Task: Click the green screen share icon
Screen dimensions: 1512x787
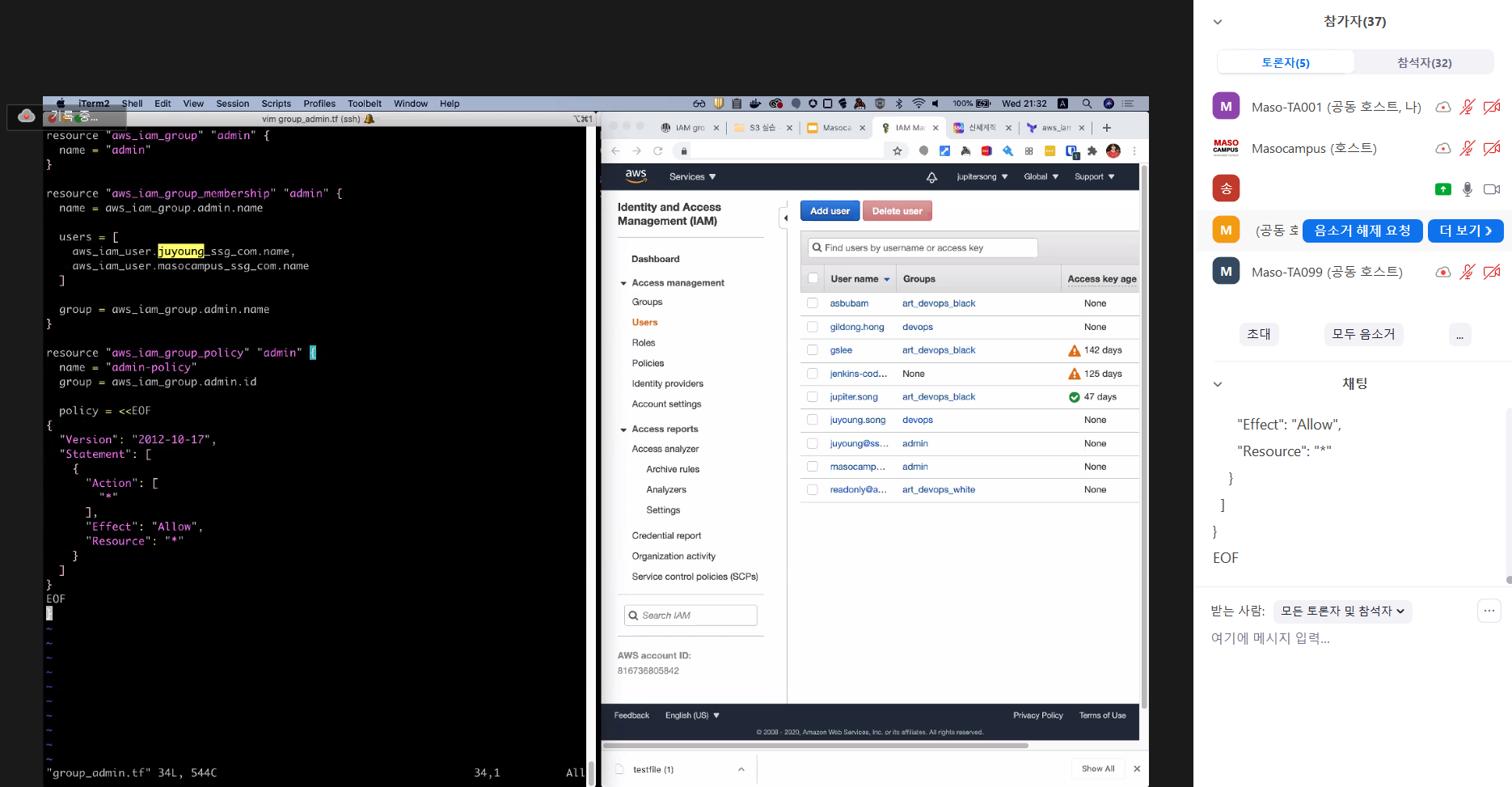Action: click(1442, 189)
